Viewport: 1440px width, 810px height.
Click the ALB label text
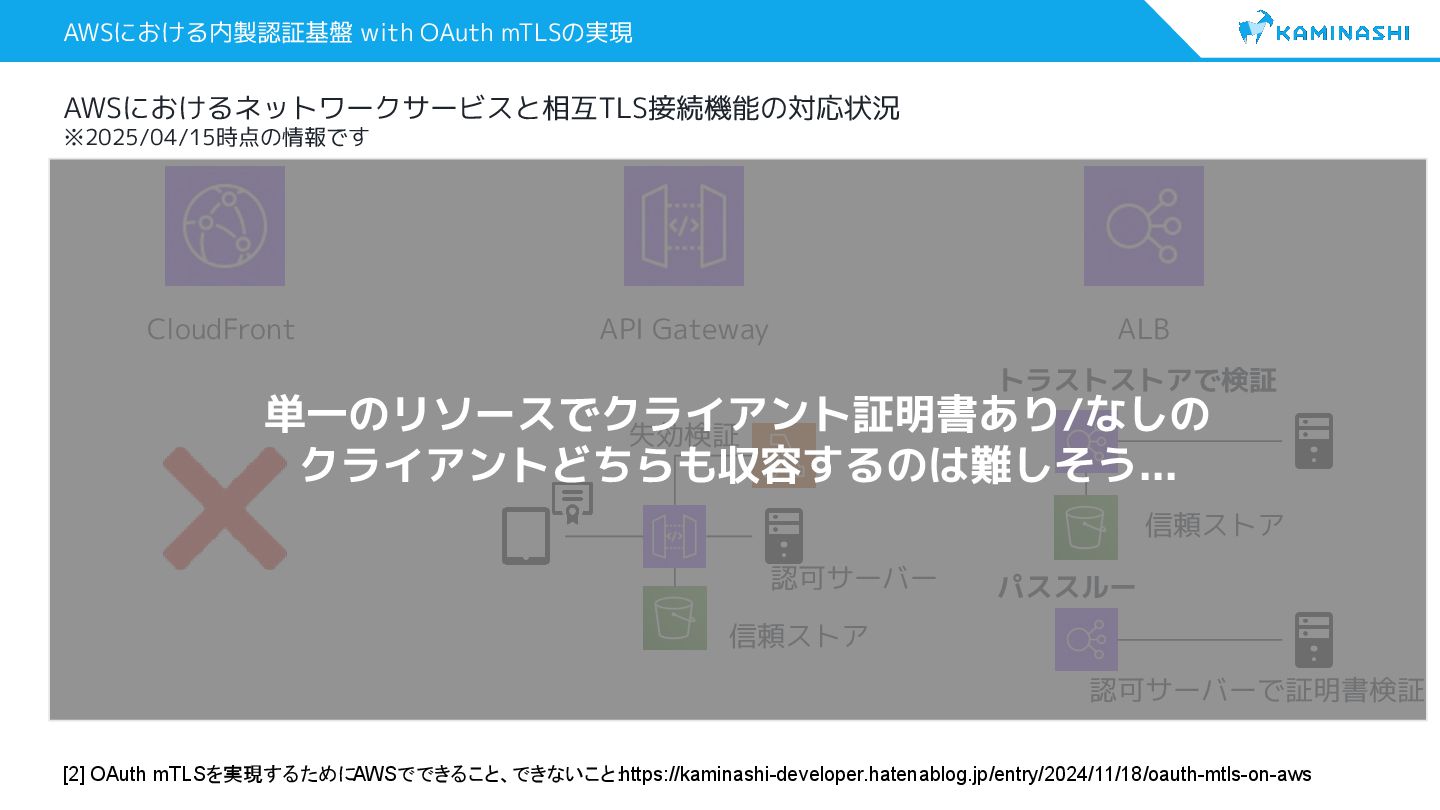[1144, 329]
